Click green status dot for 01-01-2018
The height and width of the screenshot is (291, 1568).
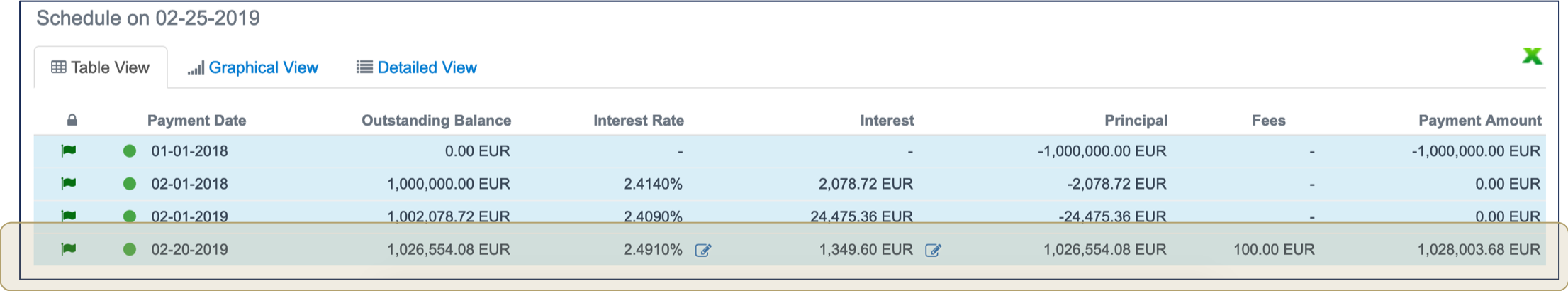click(130, 151)
